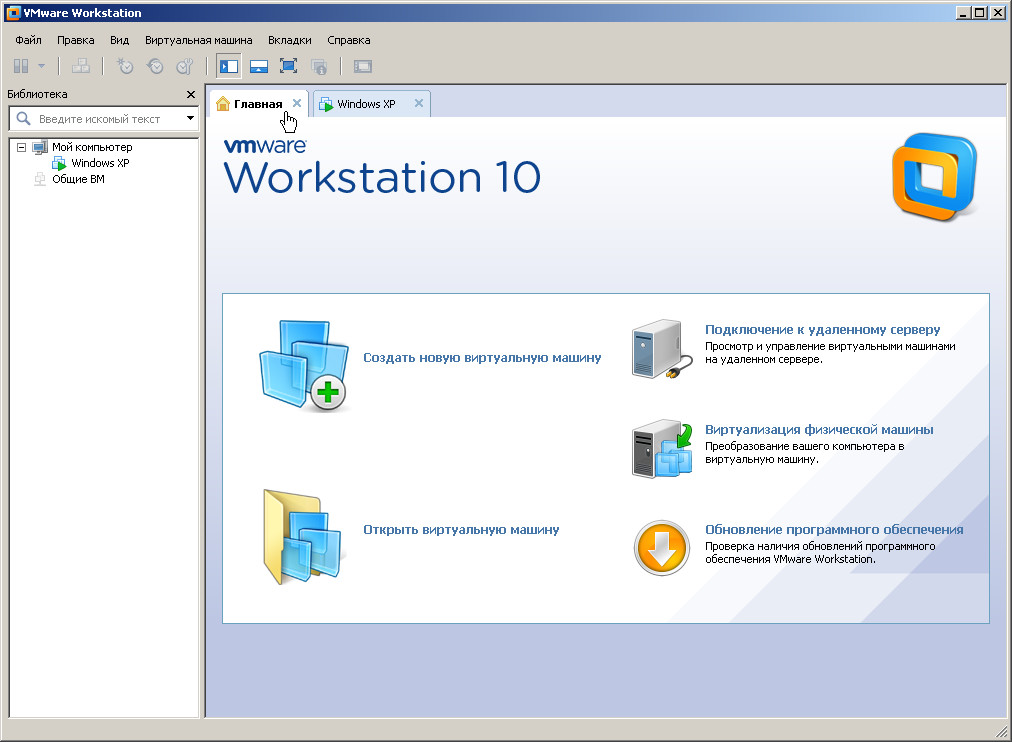The width and height of the screenshot is (1012, 742).
Task: Switch to the Windows XP tab
Action: pyautogui.click(x=366, y=104)
